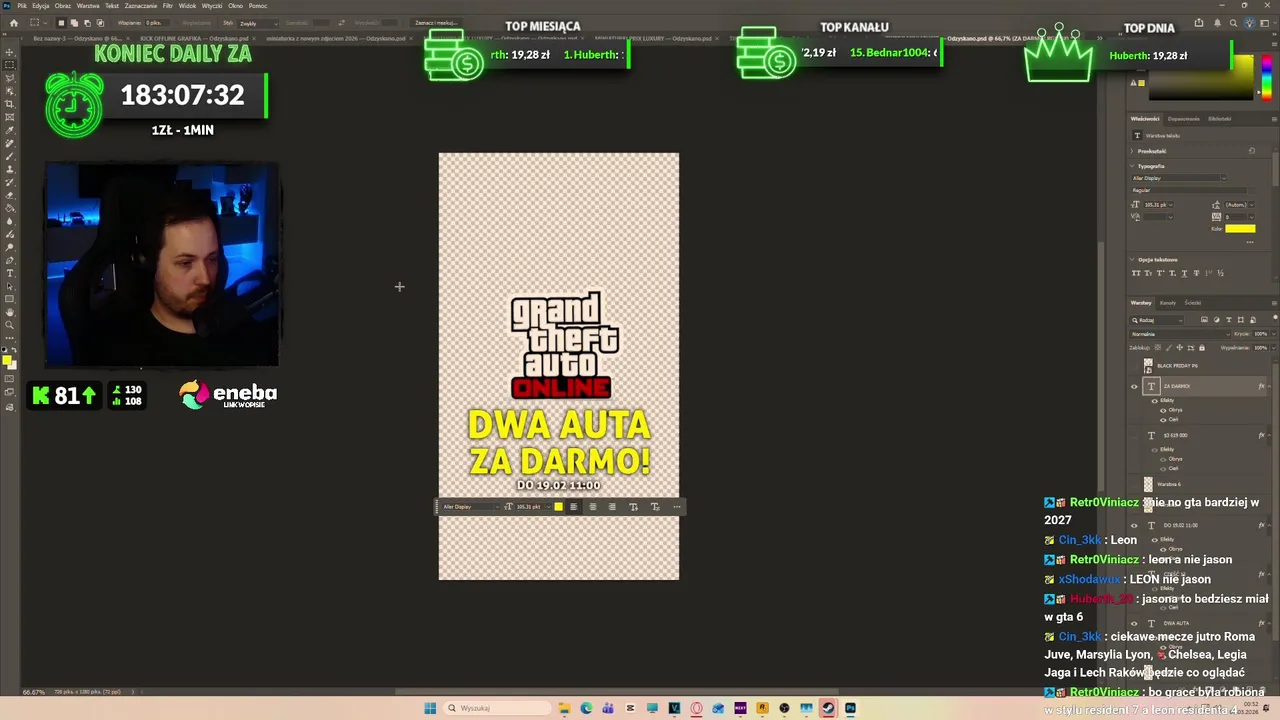Screen dimensions: 1280x720
Task: Toggle Cień effect visibility under ZA DARMO! layer
Action: point(1163,420)
